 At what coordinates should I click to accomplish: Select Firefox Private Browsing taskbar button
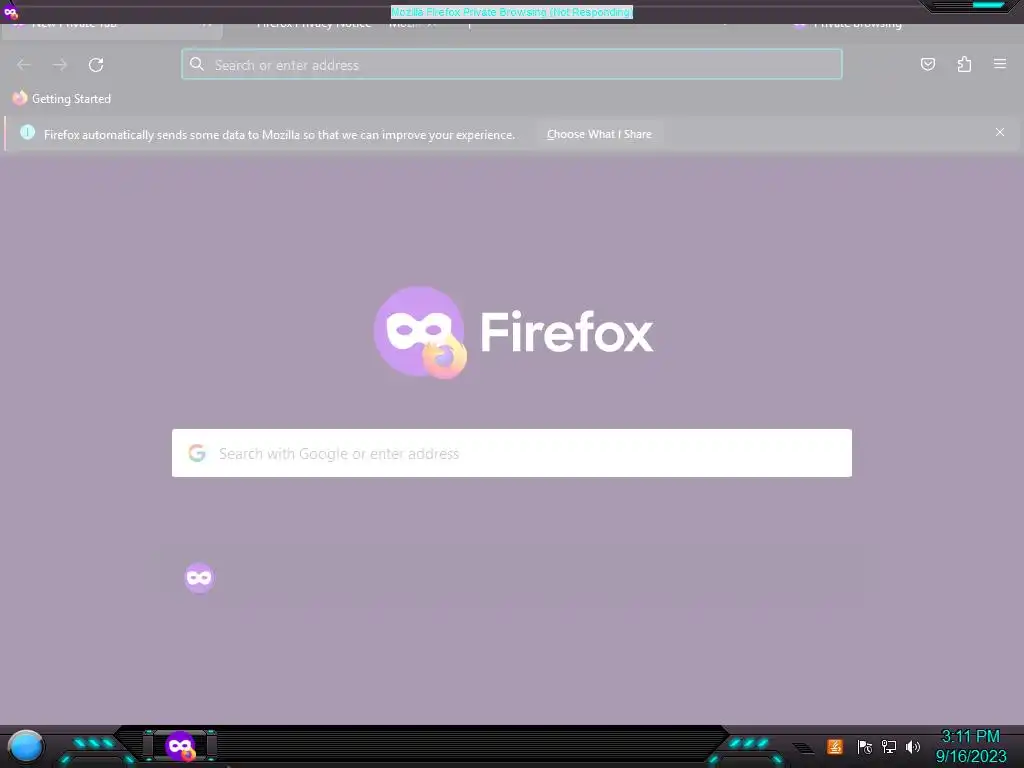pos(180,746)
